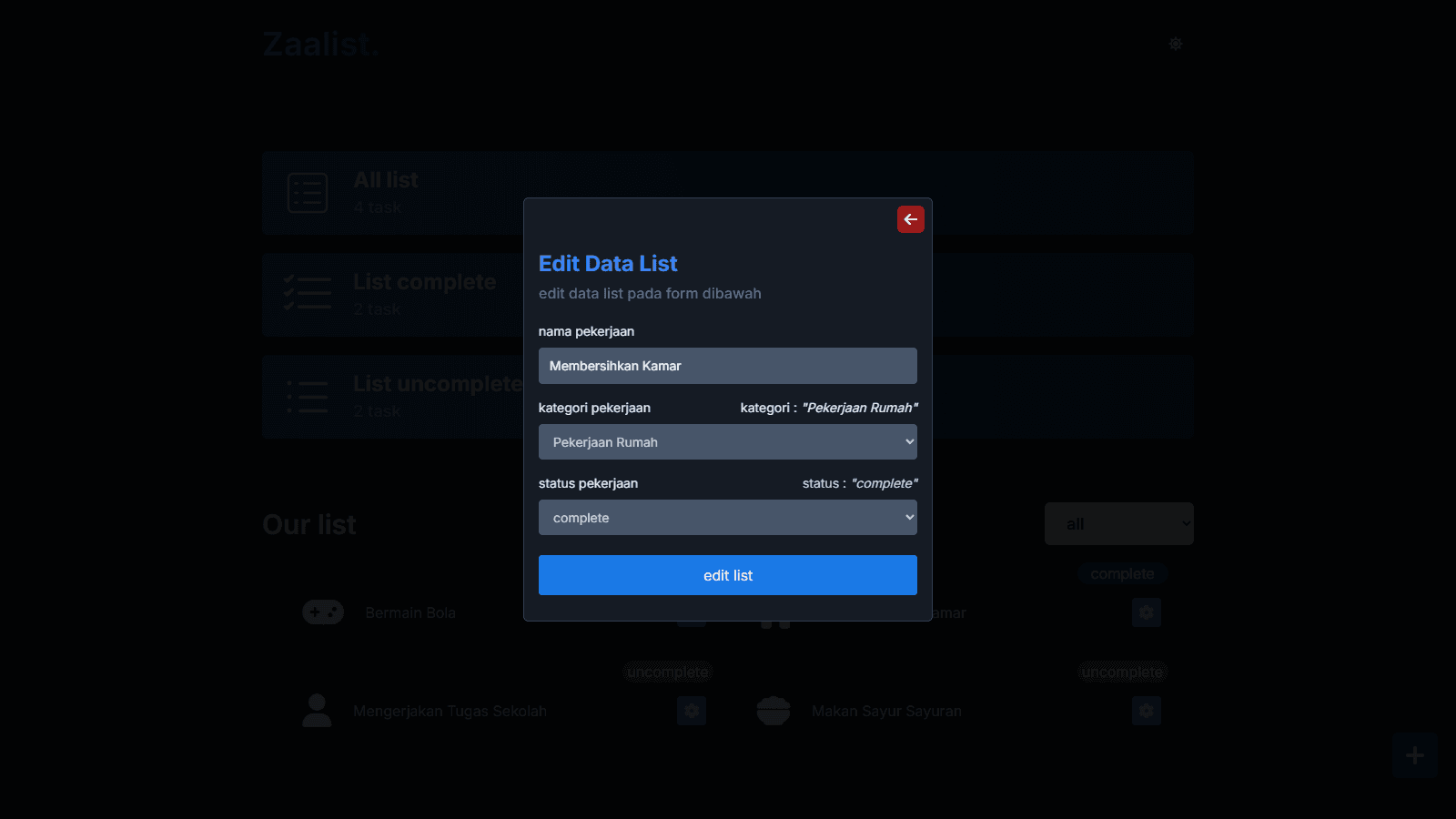
Task: Click the red back arrow on the modal
Action: coord(910,218)
